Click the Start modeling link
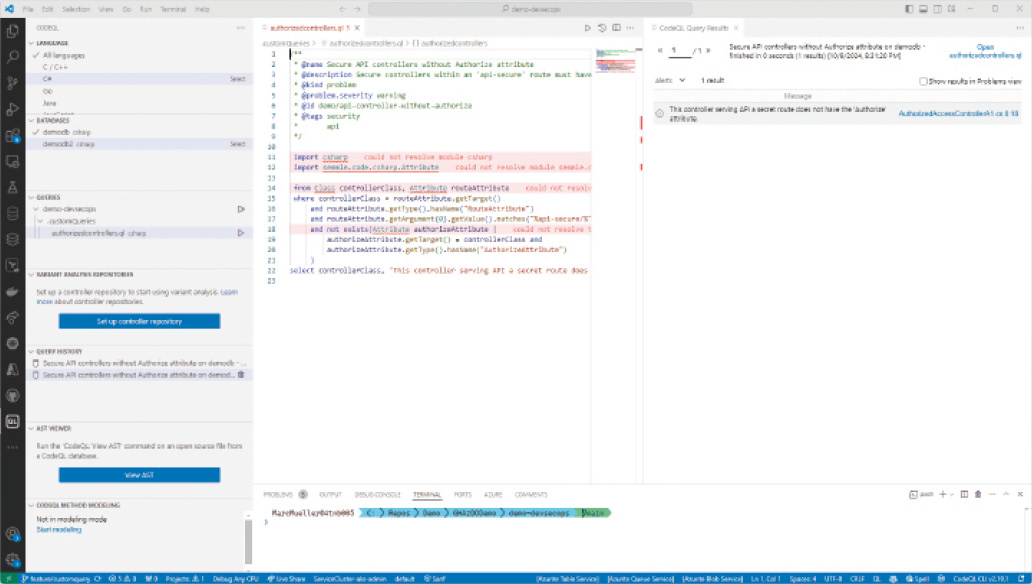The width and height of the screenshot is (1032, 584). point(59,530)
